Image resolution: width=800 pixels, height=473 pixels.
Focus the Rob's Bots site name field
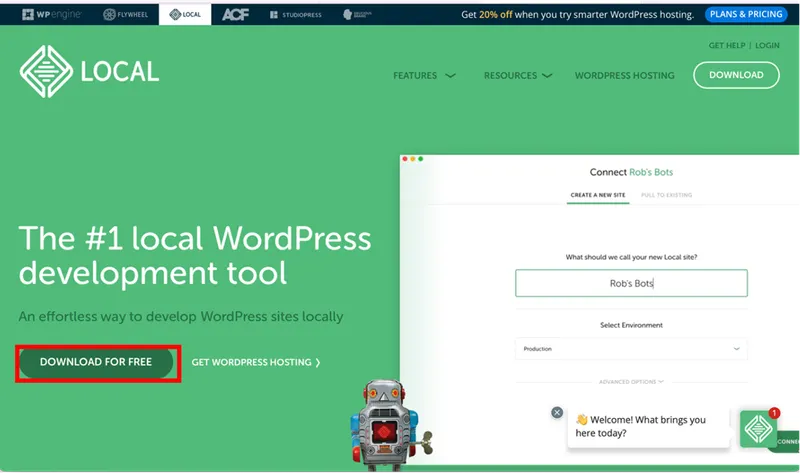(x=631, y=283)
